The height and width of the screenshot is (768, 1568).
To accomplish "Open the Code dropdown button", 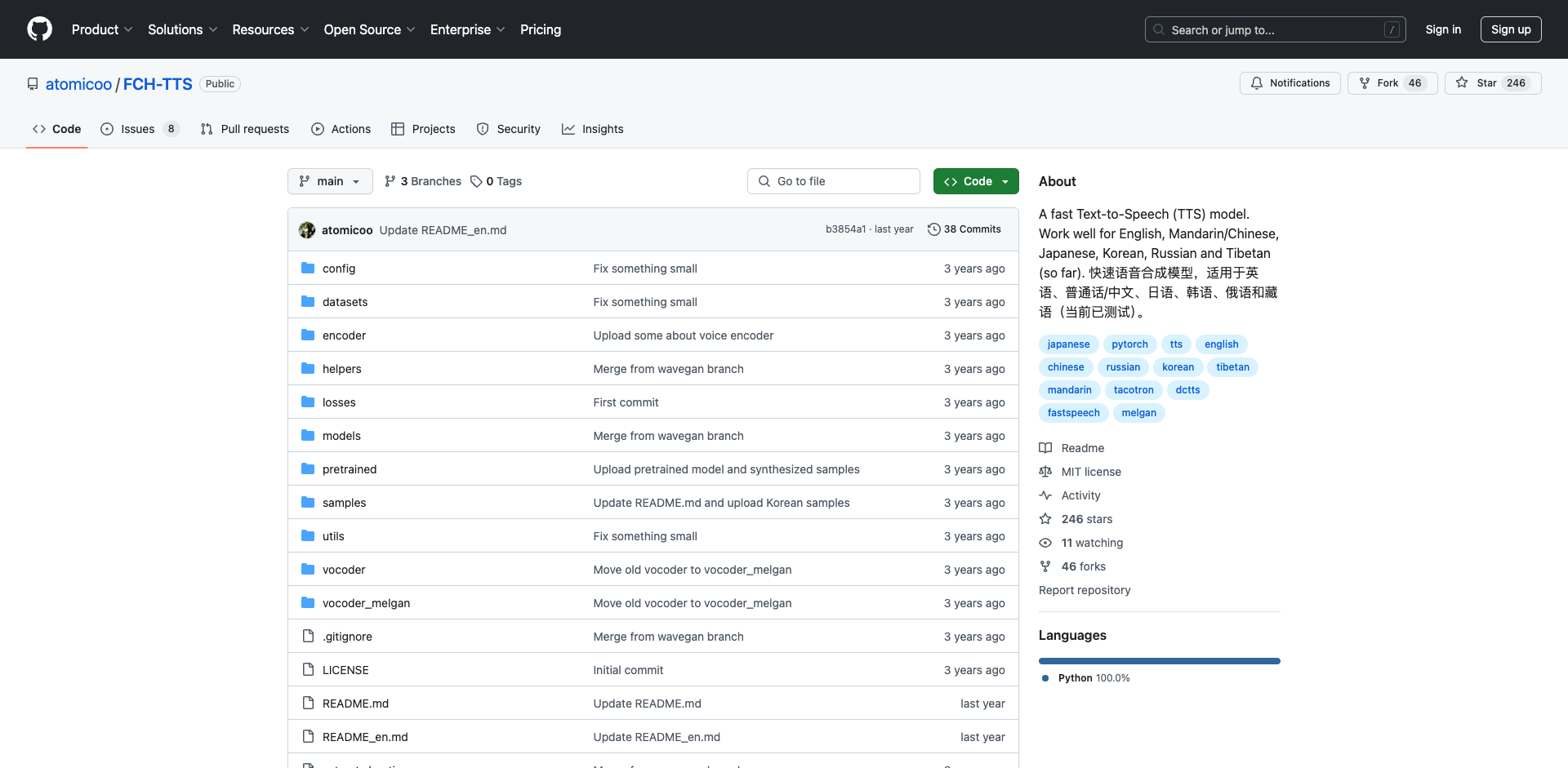I will coord(976,181).
